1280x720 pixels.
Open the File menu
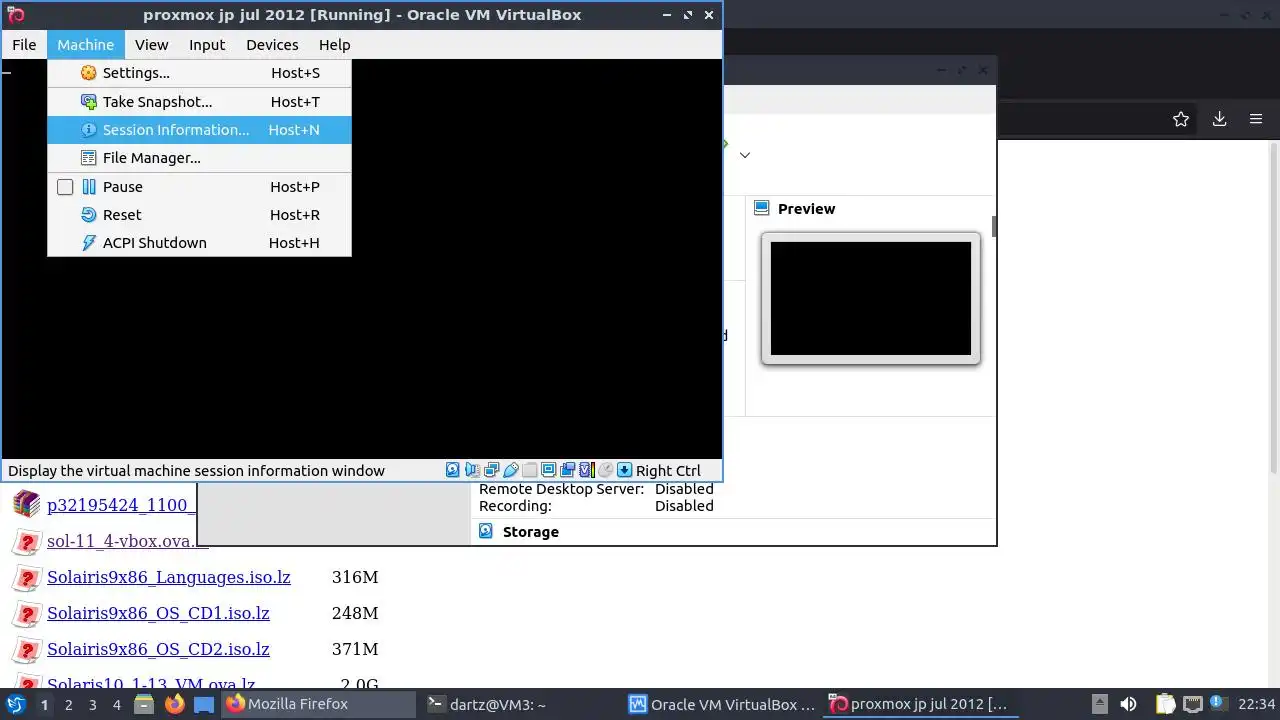(x=24, y=45)
